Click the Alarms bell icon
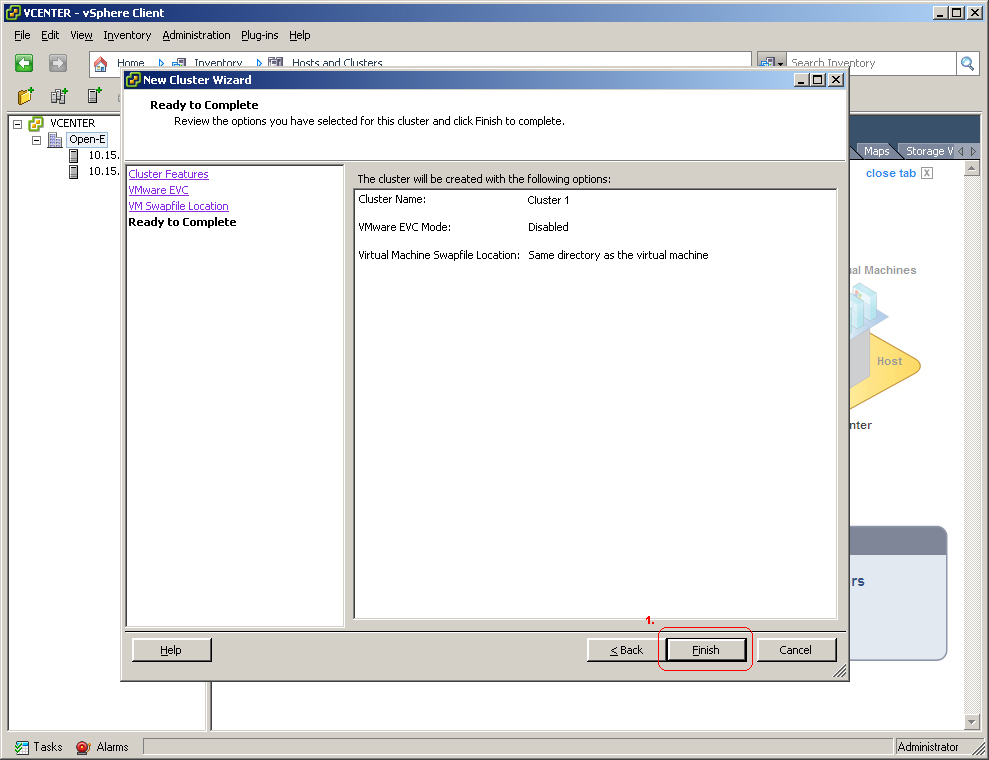The width and height of the screenshot is (989, 760). (x=83, y=747)
